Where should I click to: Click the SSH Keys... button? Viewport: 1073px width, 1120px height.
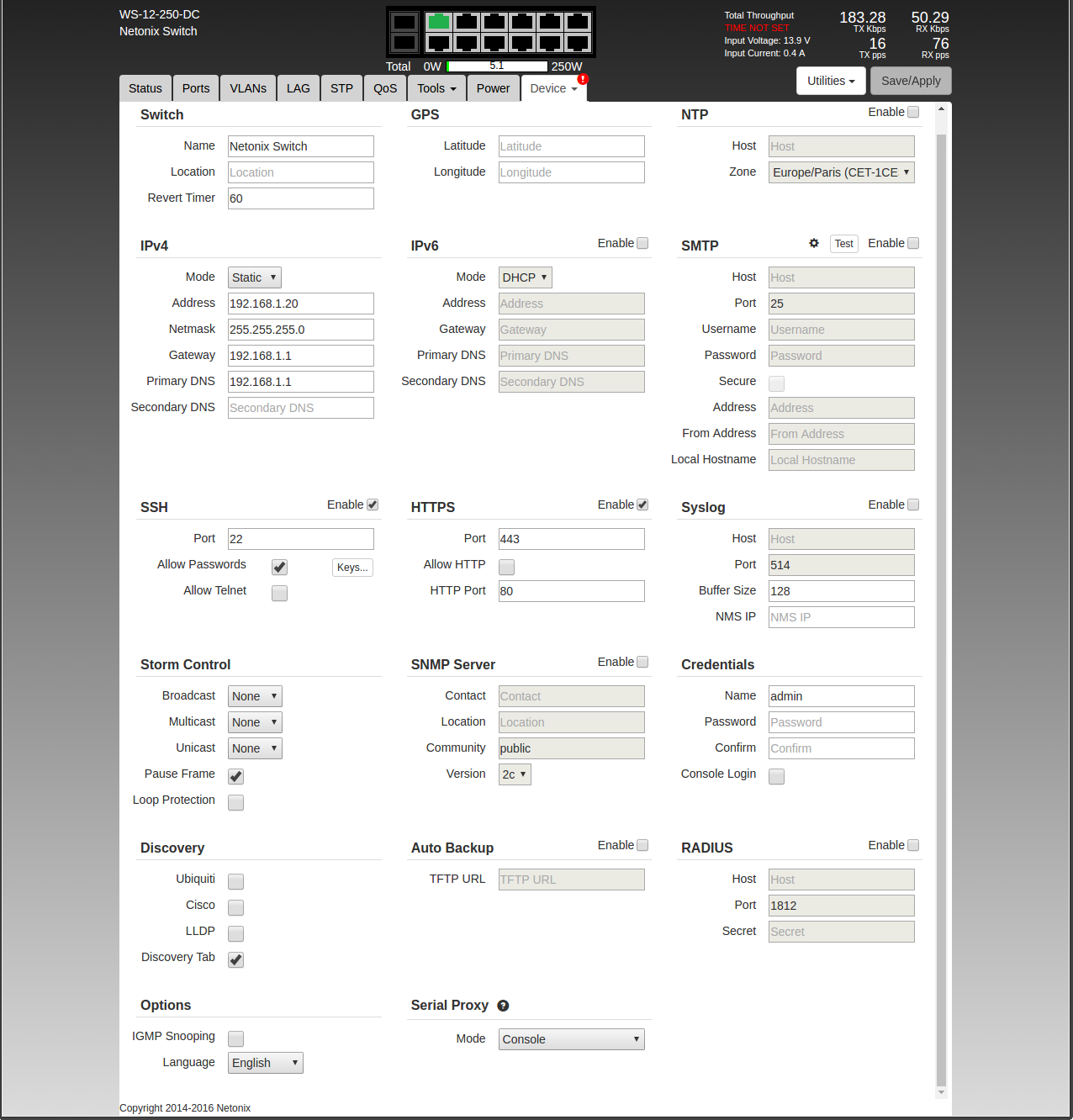352,568
